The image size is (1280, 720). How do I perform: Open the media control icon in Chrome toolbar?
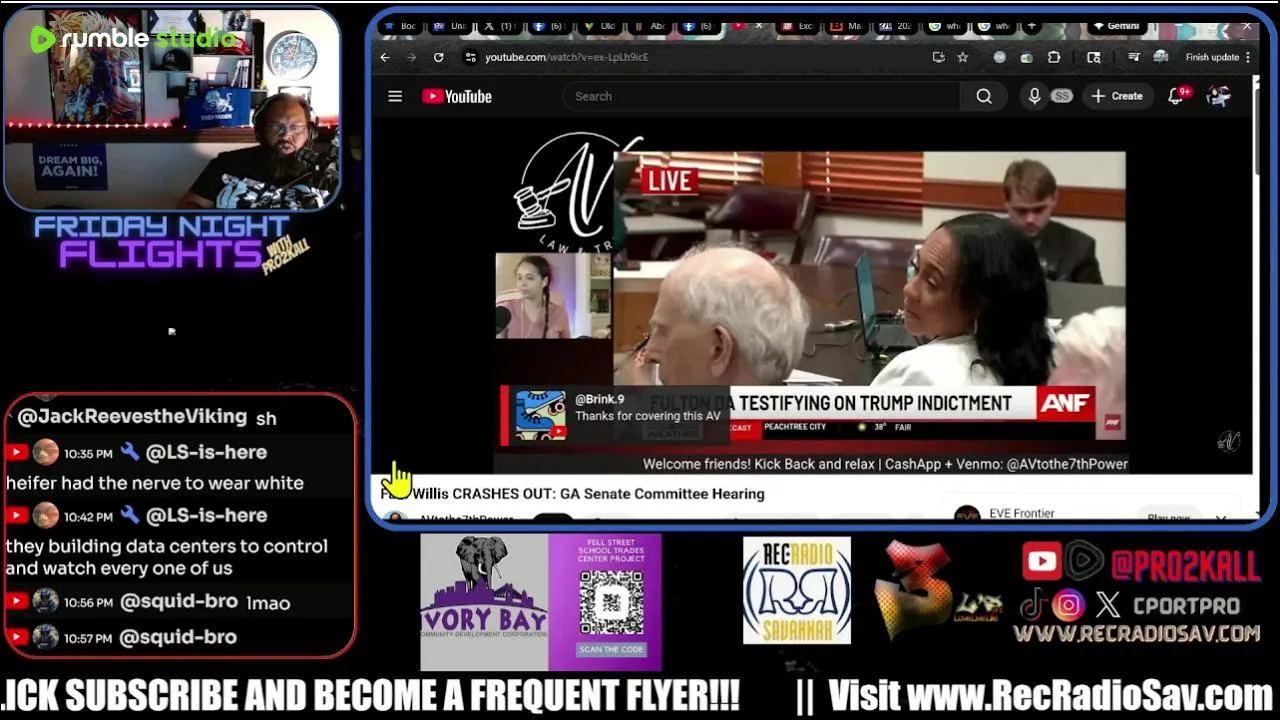pyautogui.click(x=1134, y=57)
